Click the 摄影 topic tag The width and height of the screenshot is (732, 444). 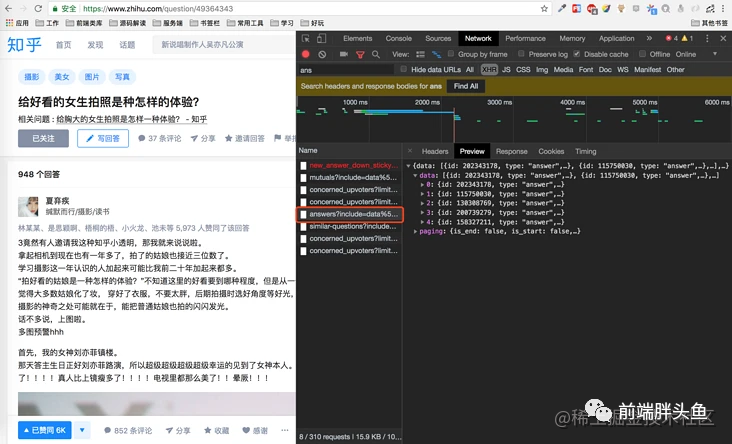click(x=32, y=77)
